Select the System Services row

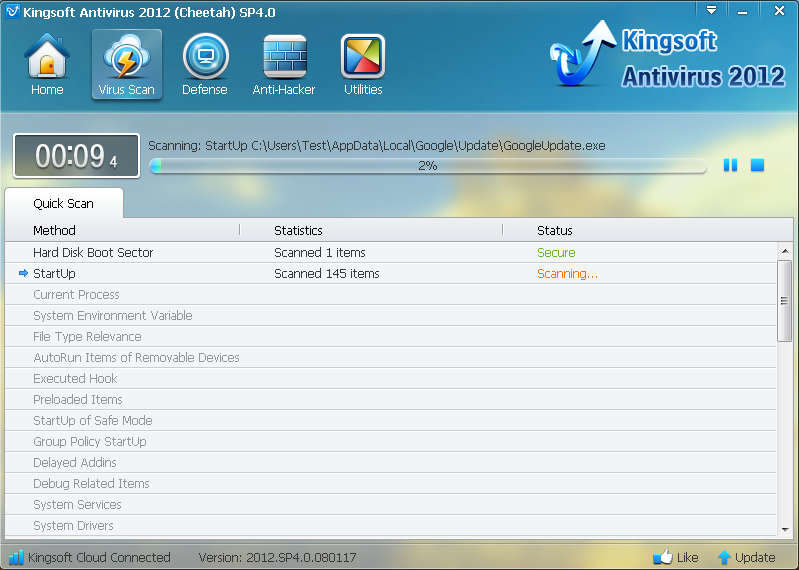391,504
